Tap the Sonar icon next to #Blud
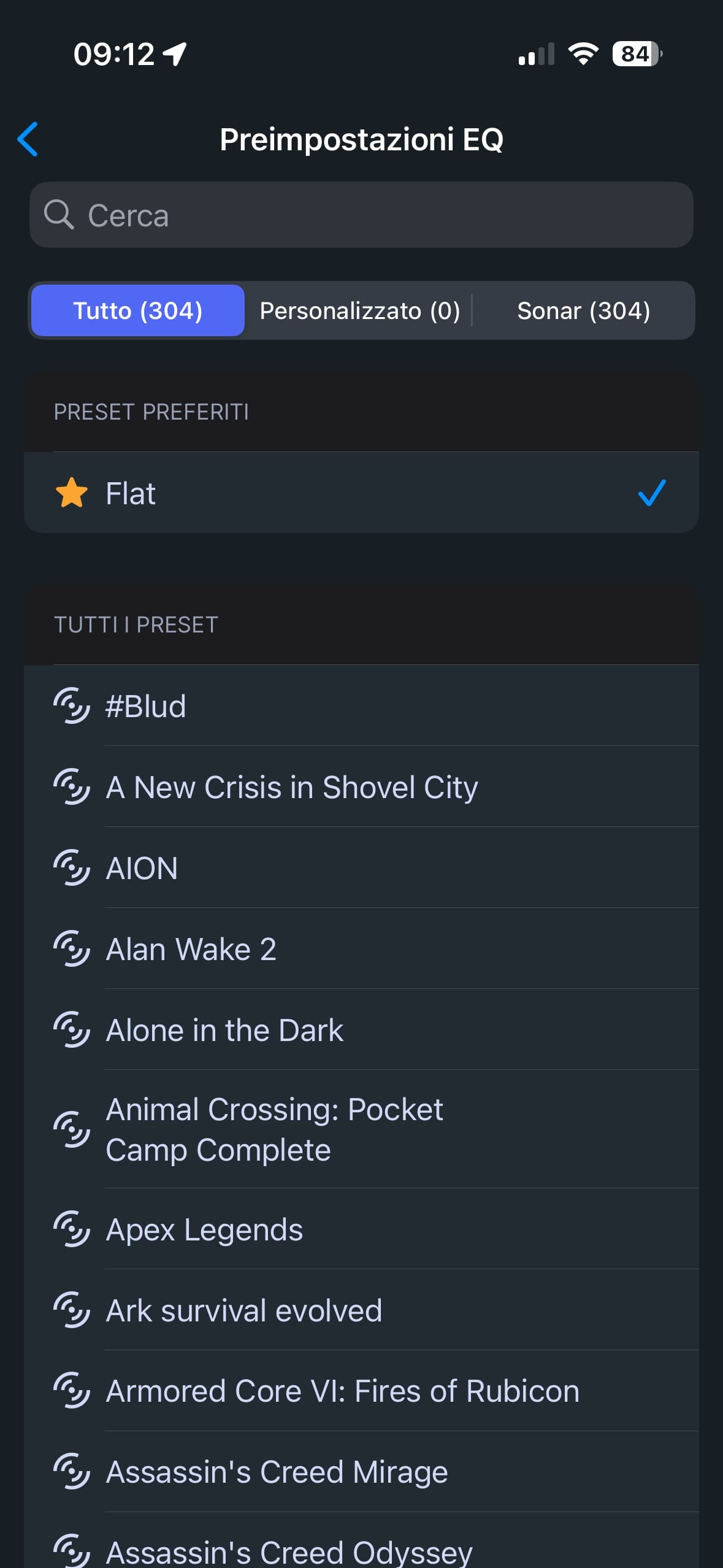 coord(72,705)
